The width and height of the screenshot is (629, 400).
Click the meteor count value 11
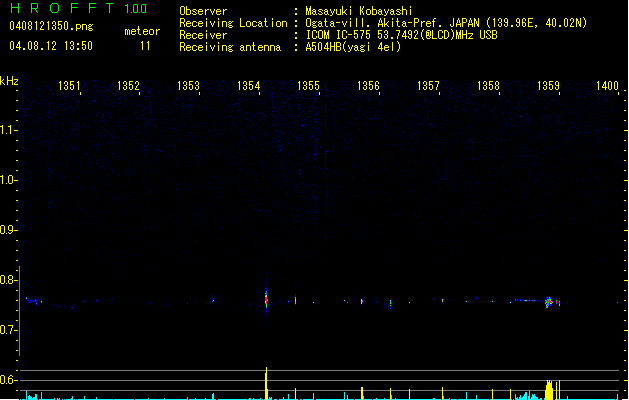145,46
